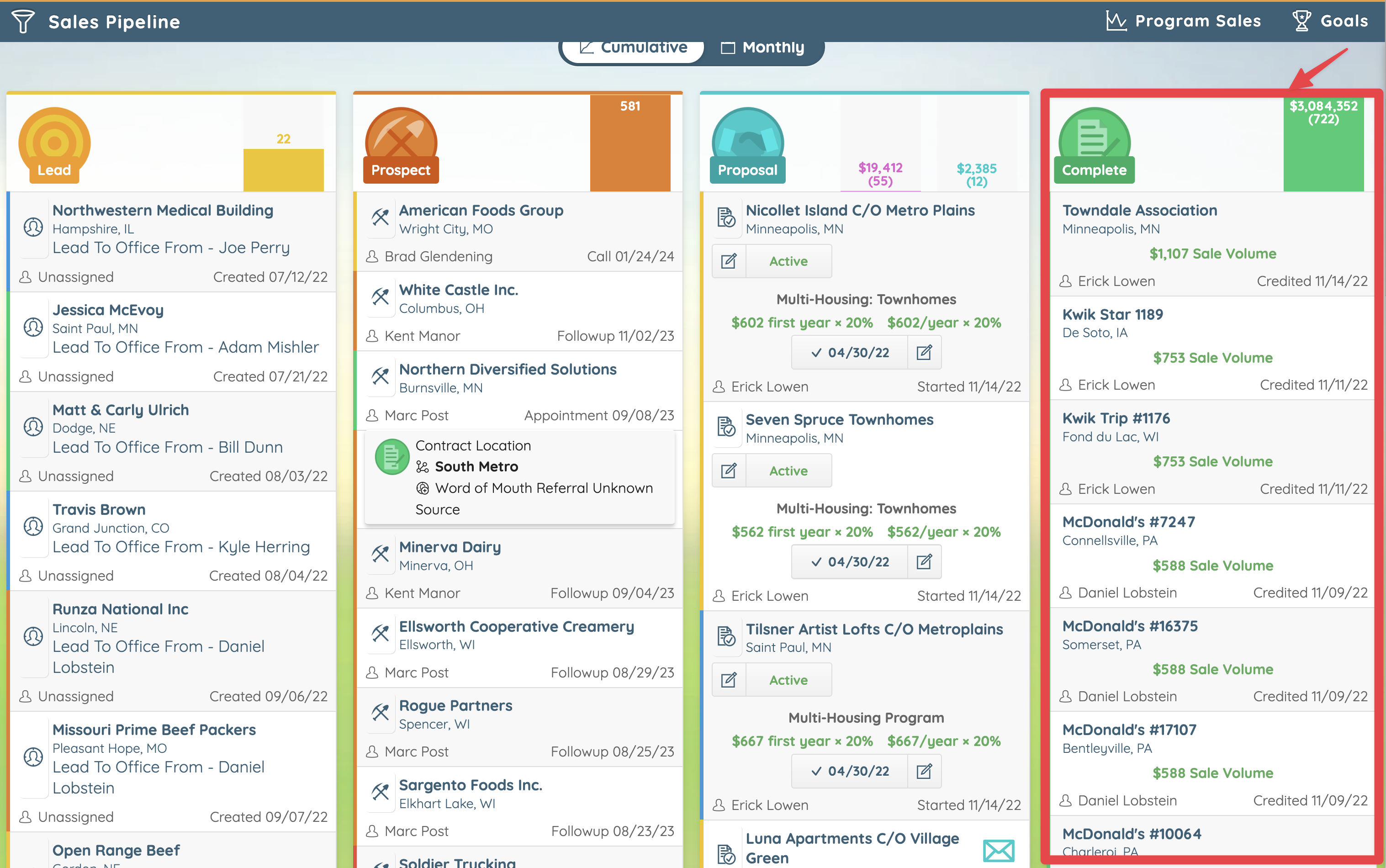This screenshot has height=868, width=1386.
Task: Click proposal document icon for Nicollet Island
Action: tap(726, 218)
